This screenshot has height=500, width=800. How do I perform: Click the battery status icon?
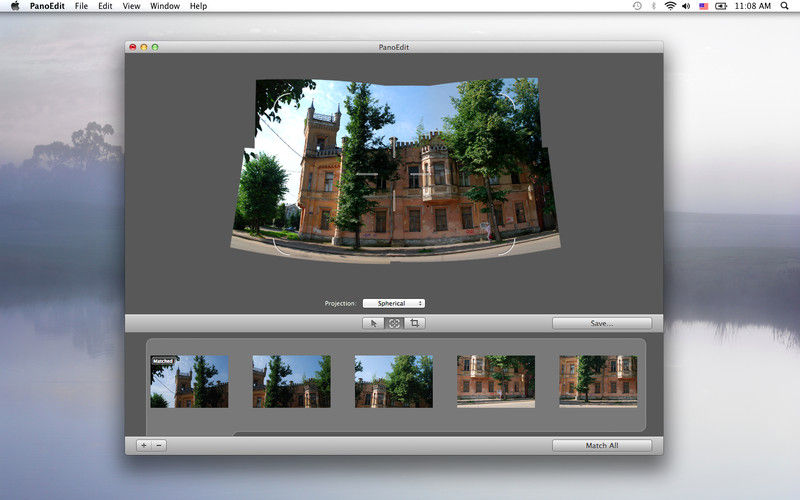coord(721,6)
